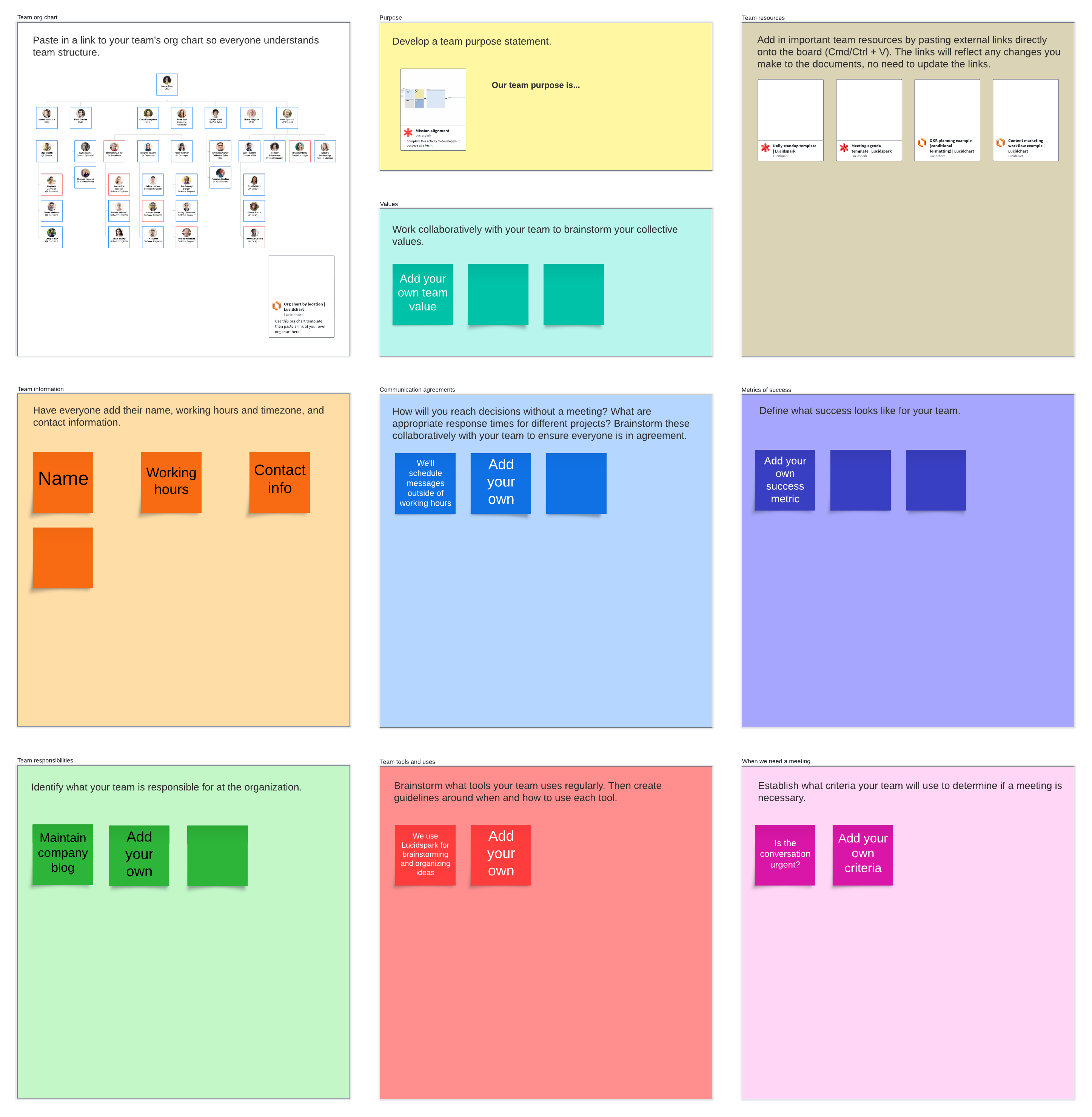Viewport: 1092px width, 1117px height.
Task: Toggle the 'Add your own team value' sticky note
Action: click(x=424, y=294)
